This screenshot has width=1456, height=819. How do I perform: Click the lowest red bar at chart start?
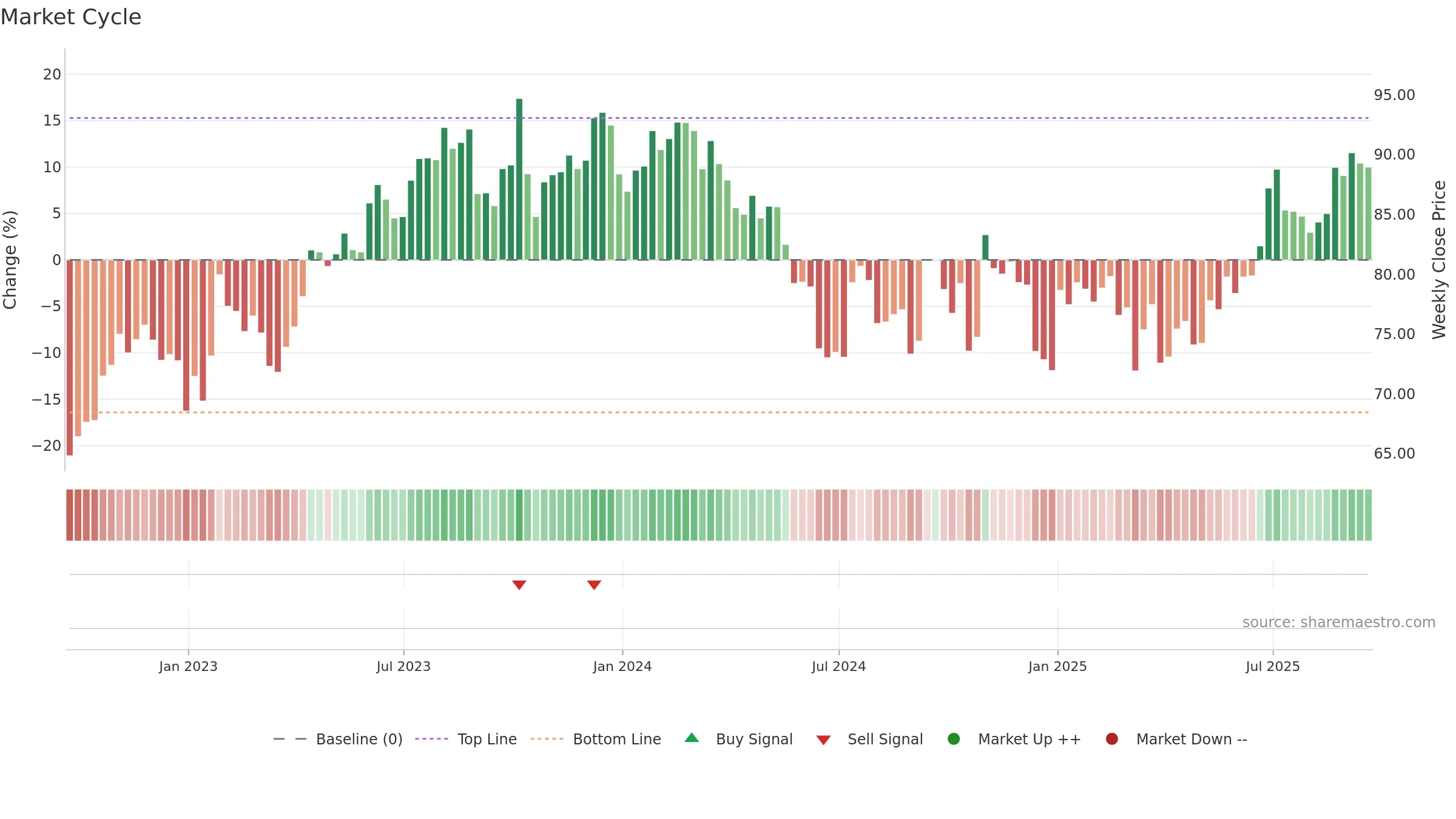tap(70, 357)
